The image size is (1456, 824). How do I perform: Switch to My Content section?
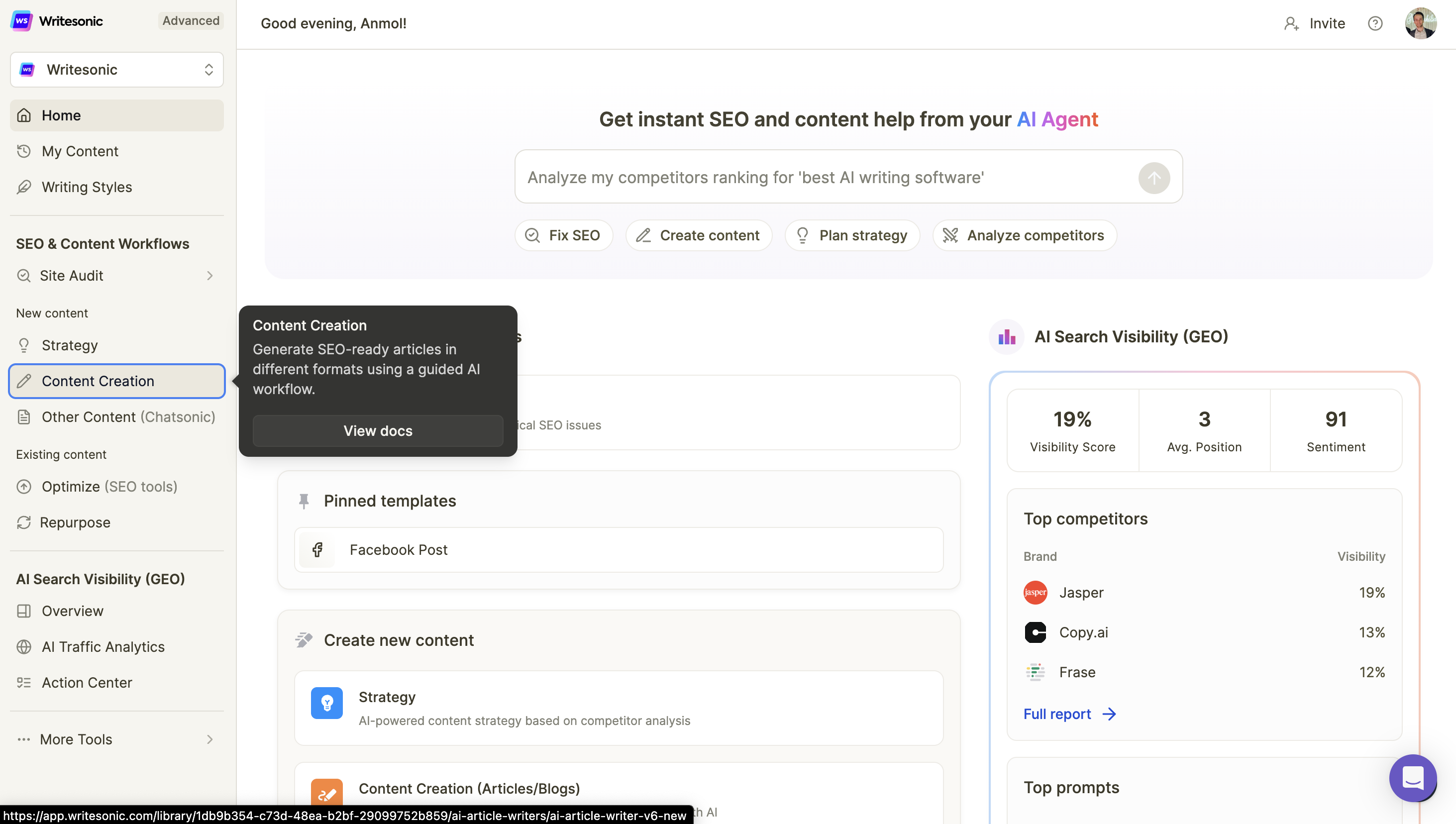pyautogui.click(x=80, y=151)
